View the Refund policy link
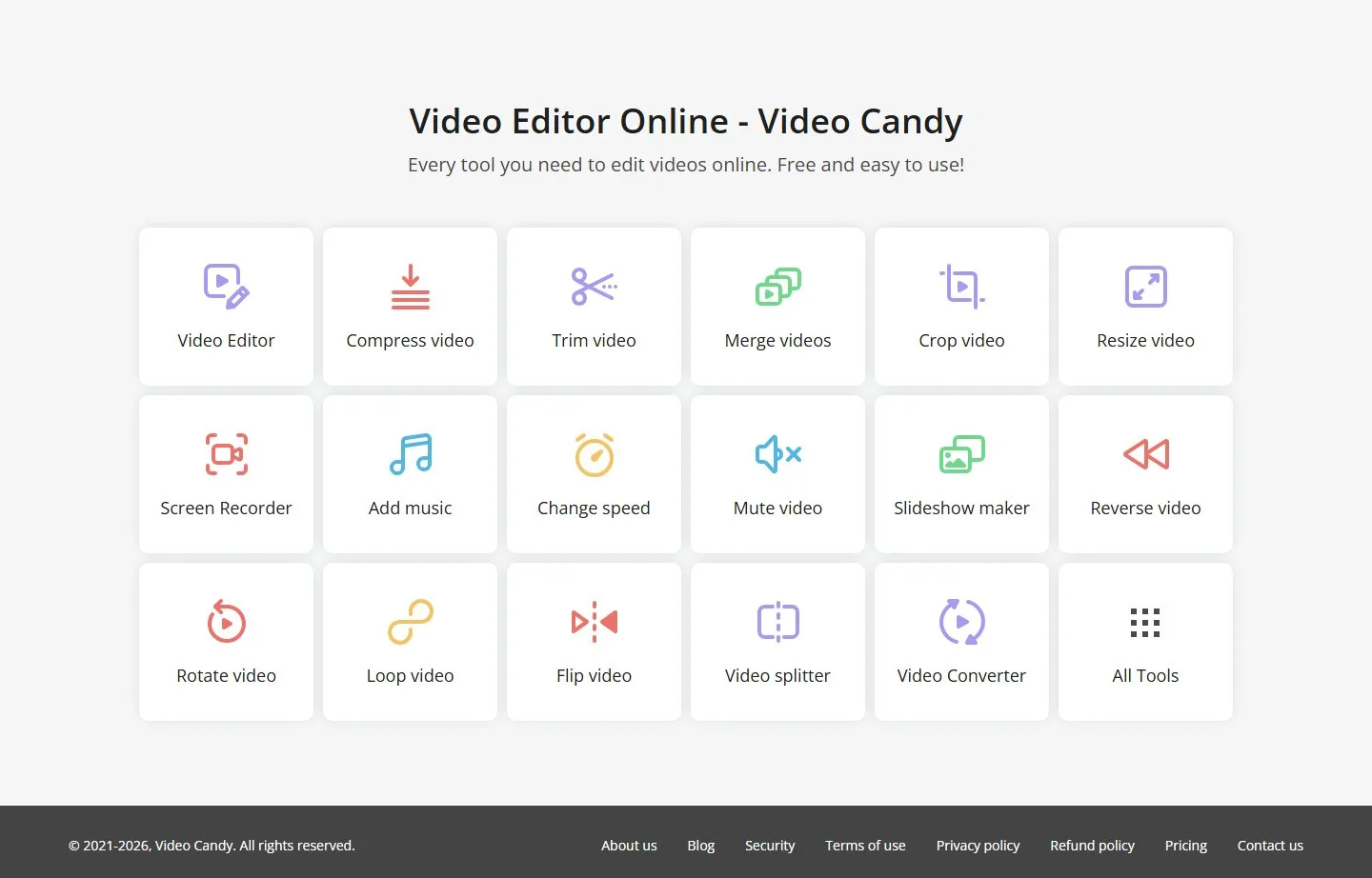 [1092, 846]
